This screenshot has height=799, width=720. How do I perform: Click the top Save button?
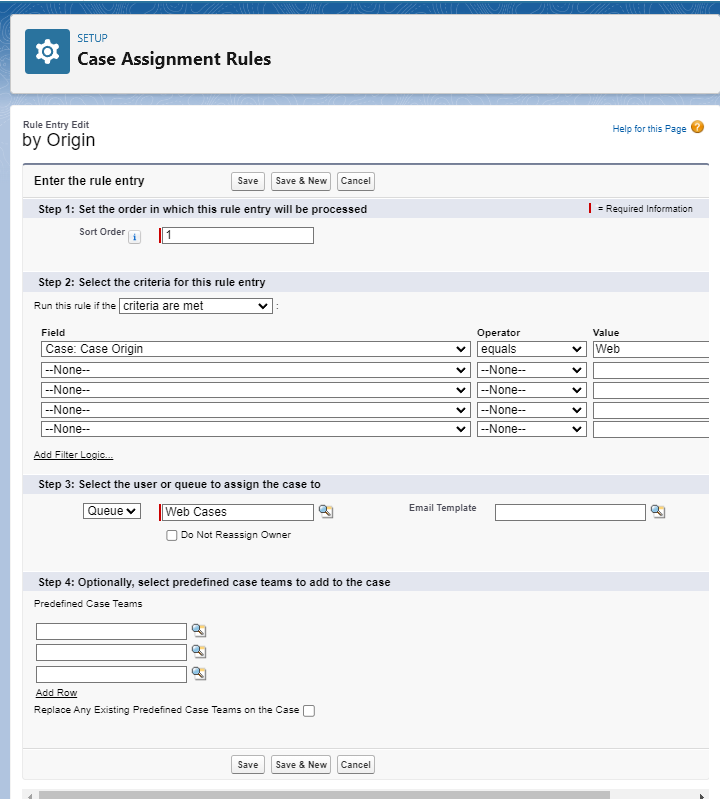tap(248, 181)
